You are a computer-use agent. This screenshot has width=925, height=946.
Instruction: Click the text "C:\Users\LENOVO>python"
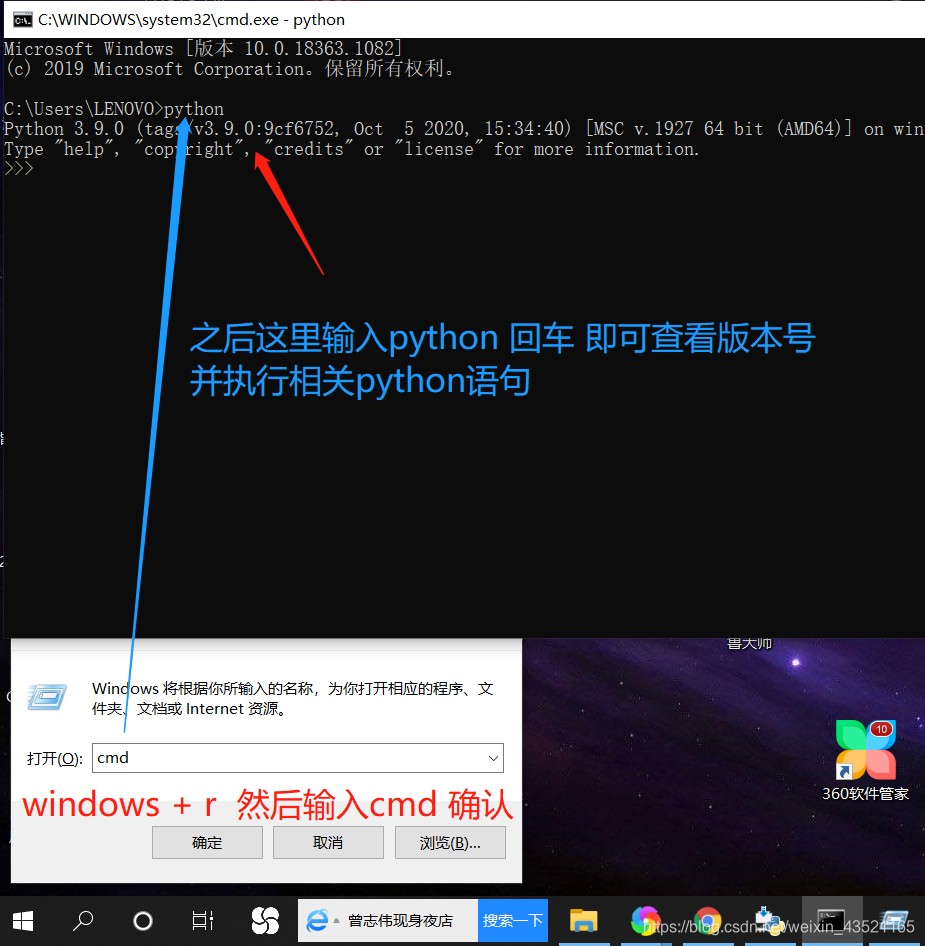pyautogui.click(x=113, y=109)
